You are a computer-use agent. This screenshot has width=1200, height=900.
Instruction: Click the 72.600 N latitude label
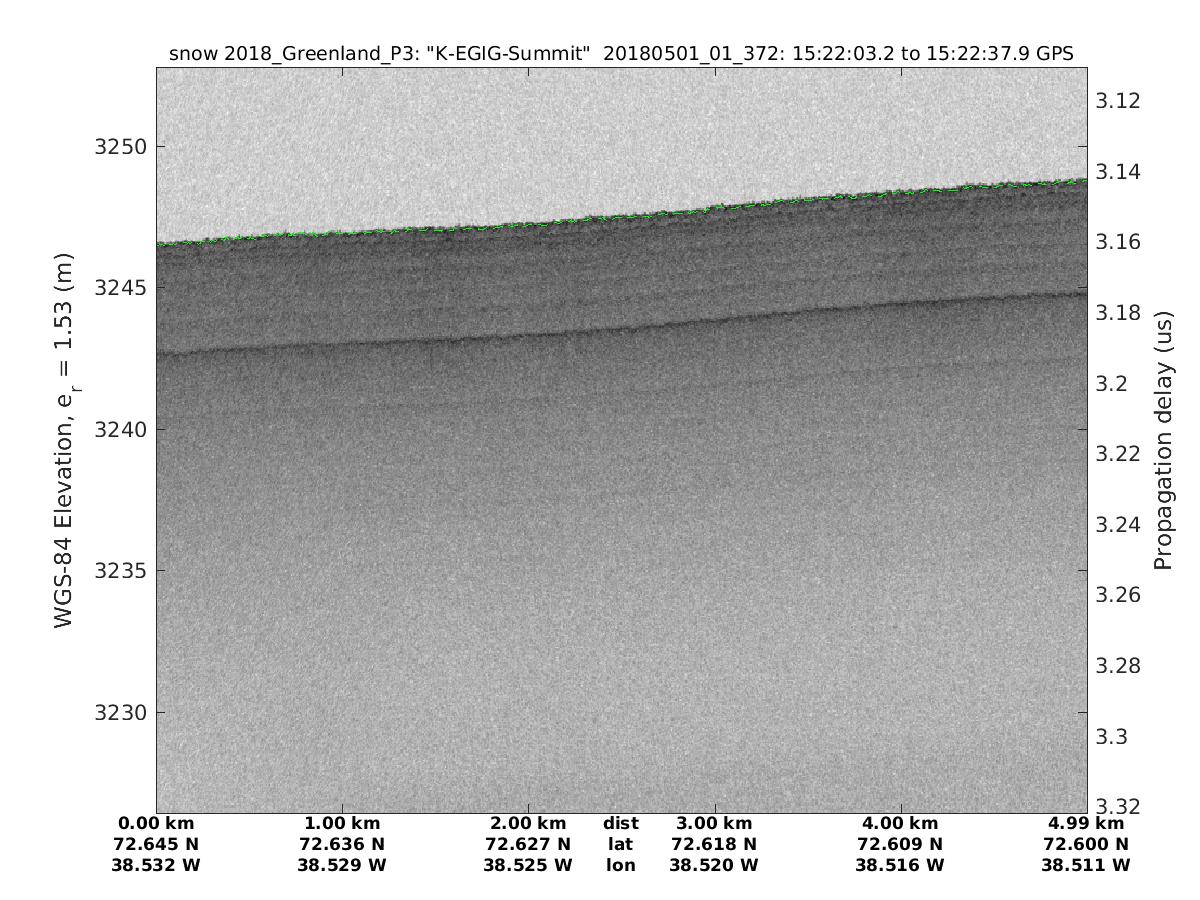click(x=1086, y=844)
